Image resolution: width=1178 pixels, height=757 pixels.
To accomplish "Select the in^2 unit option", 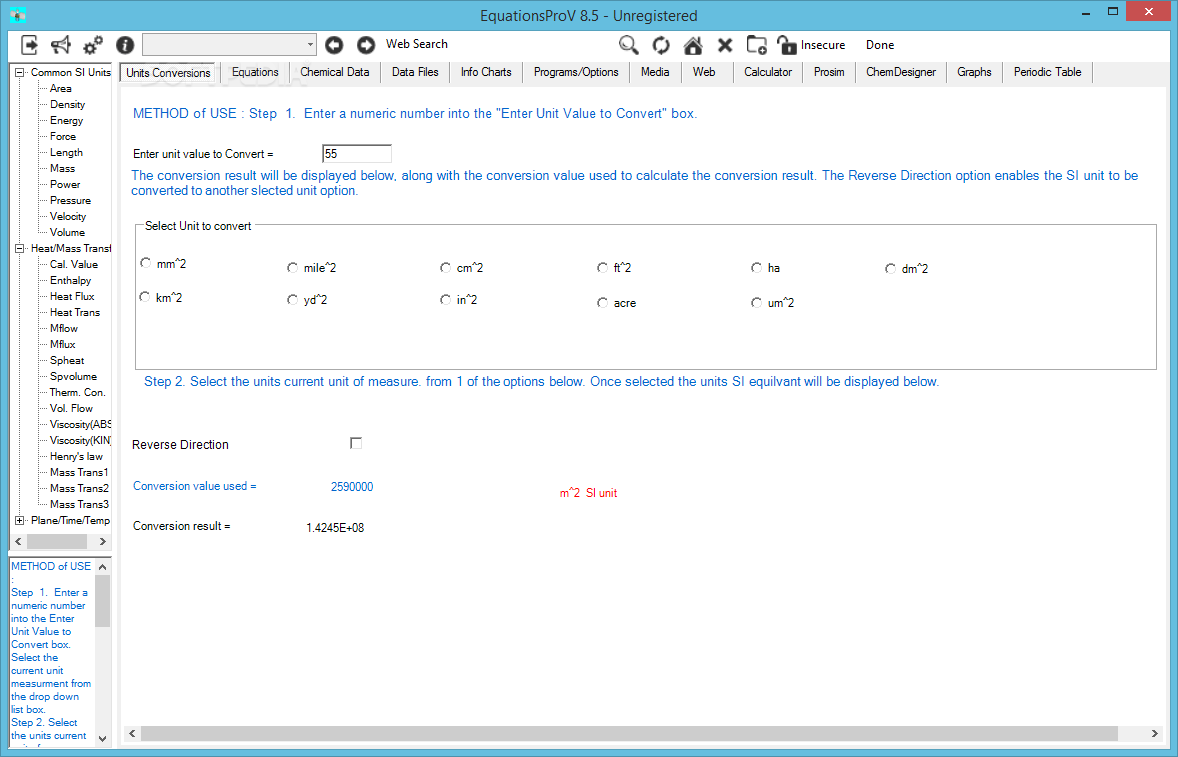I will 446,300.
